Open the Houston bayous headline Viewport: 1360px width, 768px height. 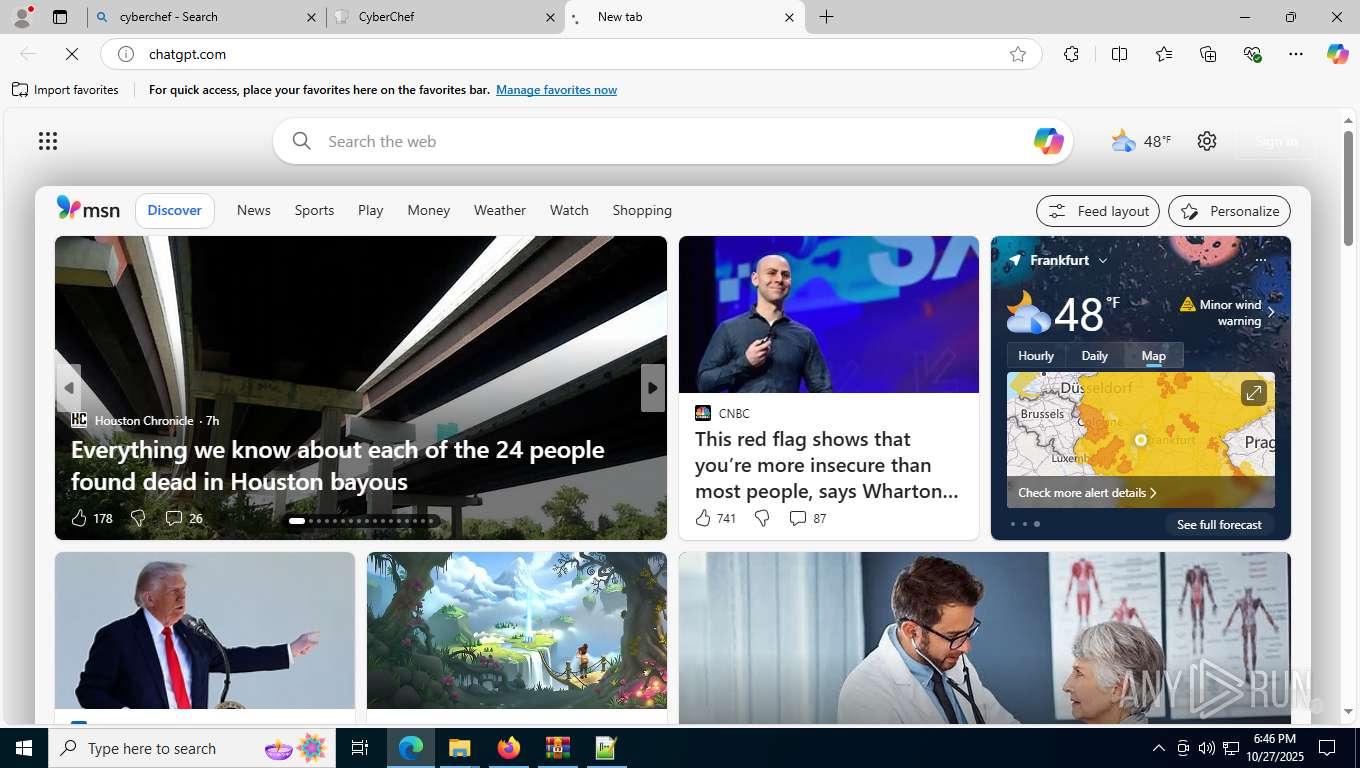(338, 466)
